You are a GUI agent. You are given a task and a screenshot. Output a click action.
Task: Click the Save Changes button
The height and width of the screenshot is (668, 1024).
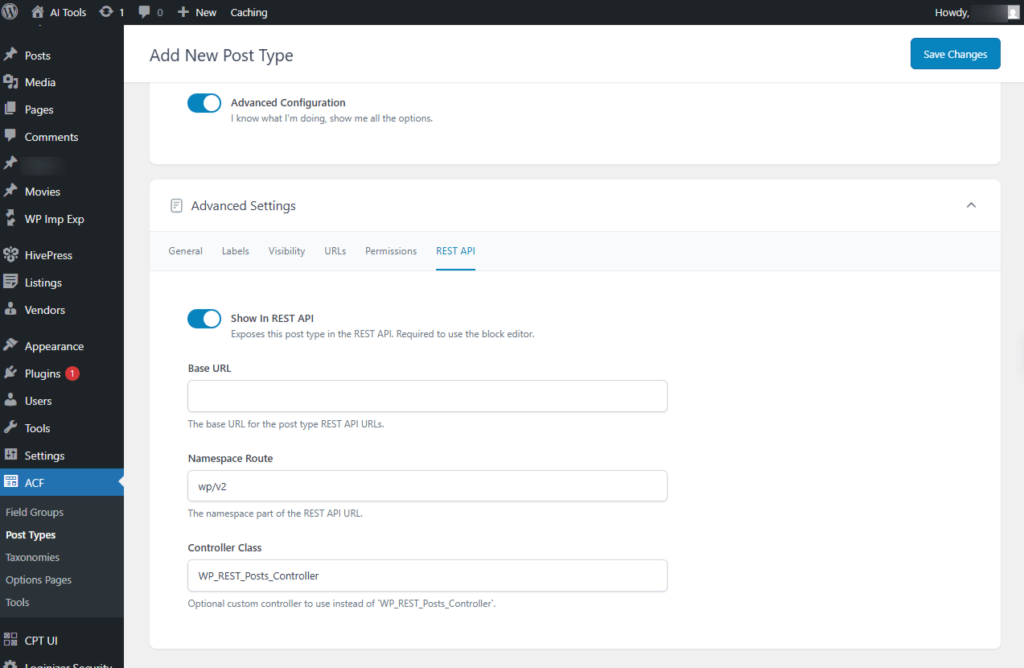pos(954,54)
